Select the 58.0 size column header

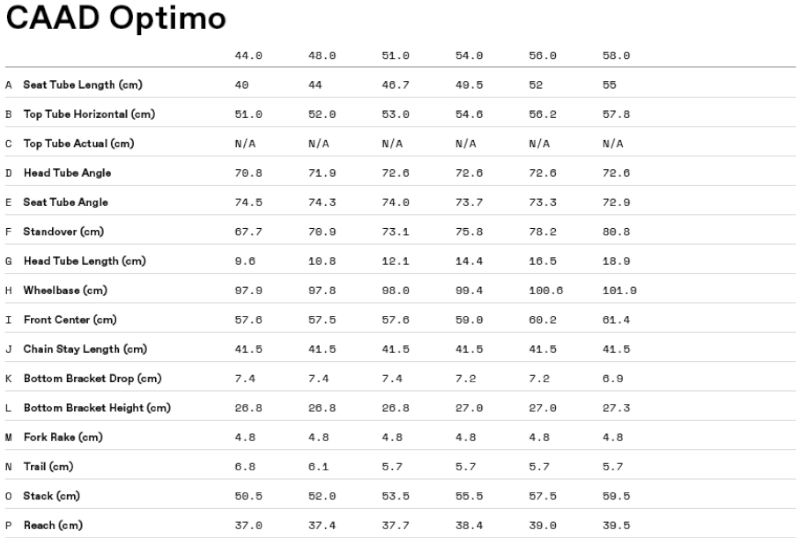(616, 56)
